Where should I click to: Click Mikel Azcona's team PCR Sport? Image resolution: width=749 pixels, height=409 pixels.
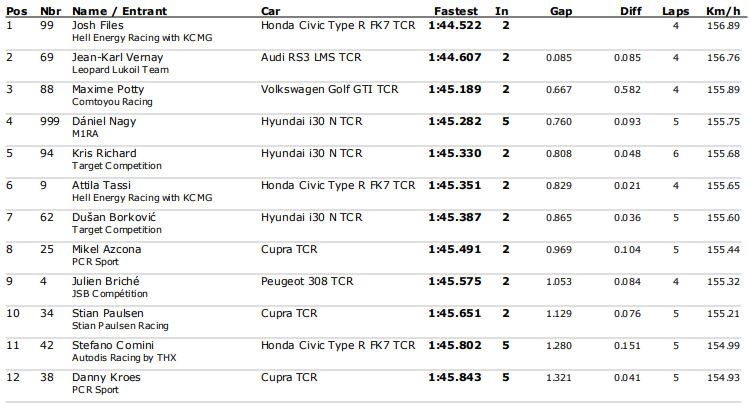[95, 262]
